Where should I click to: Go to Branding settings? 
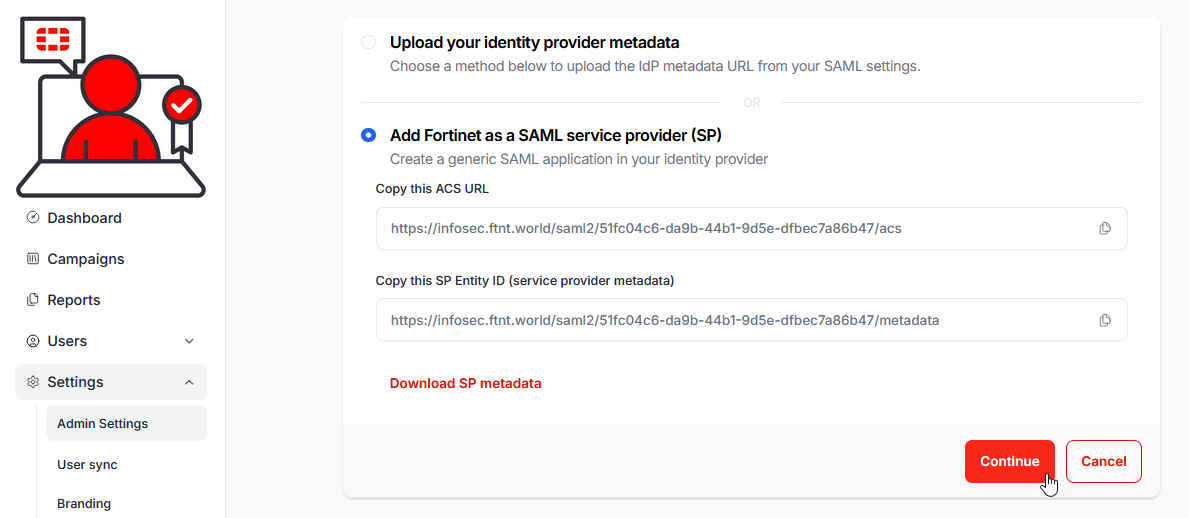(x=84, y=504)
